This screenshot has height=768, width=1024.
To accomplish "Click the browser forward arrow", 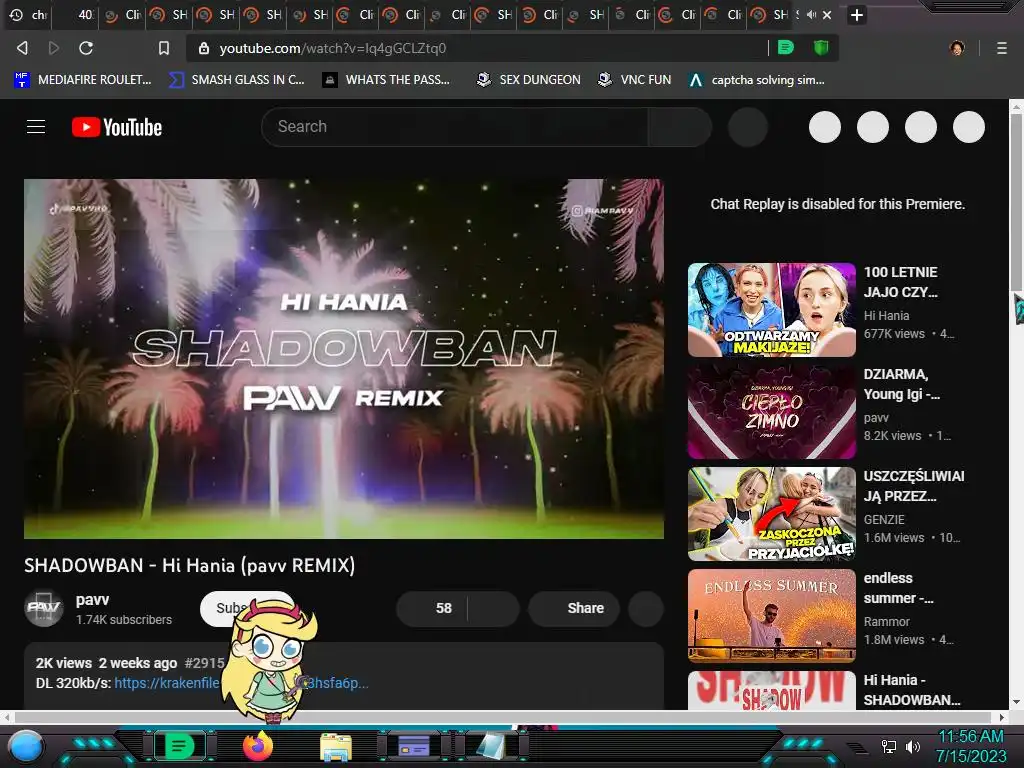I will coord(54,48).
